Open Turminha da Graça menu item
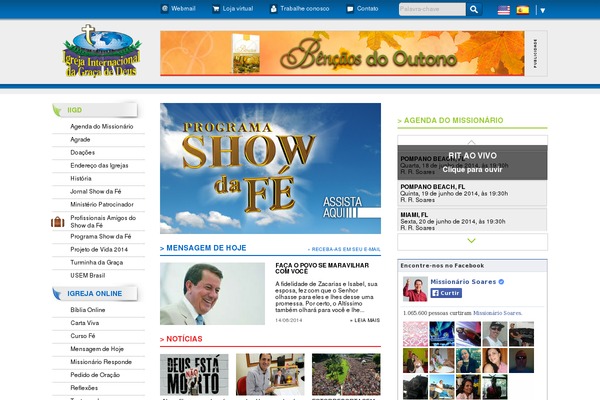600x400 pixels. pos(96,263)
